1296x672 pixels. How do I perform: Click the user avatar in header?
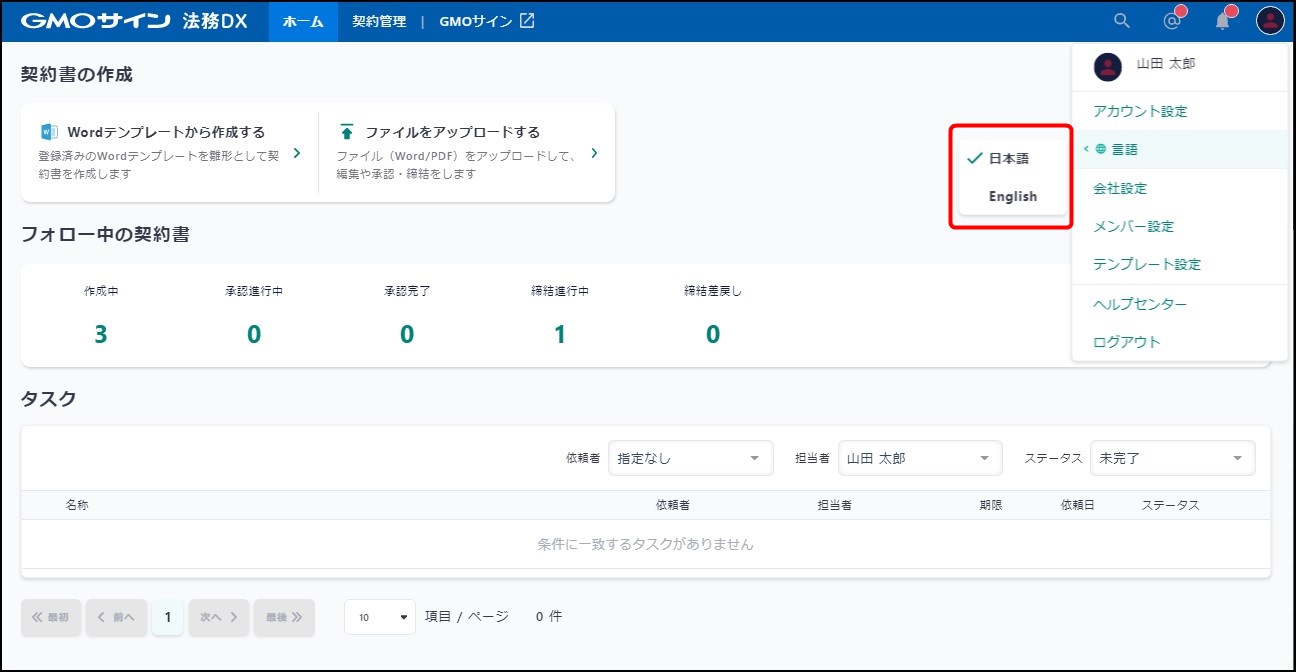click(1270, 21)
